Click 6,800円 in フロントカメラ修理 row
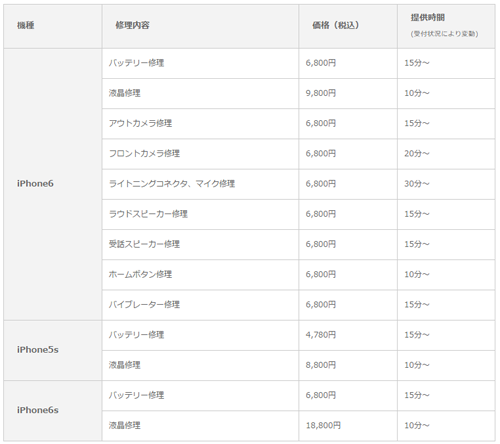This screenshot has width=500, height=444. pos(321,154)
